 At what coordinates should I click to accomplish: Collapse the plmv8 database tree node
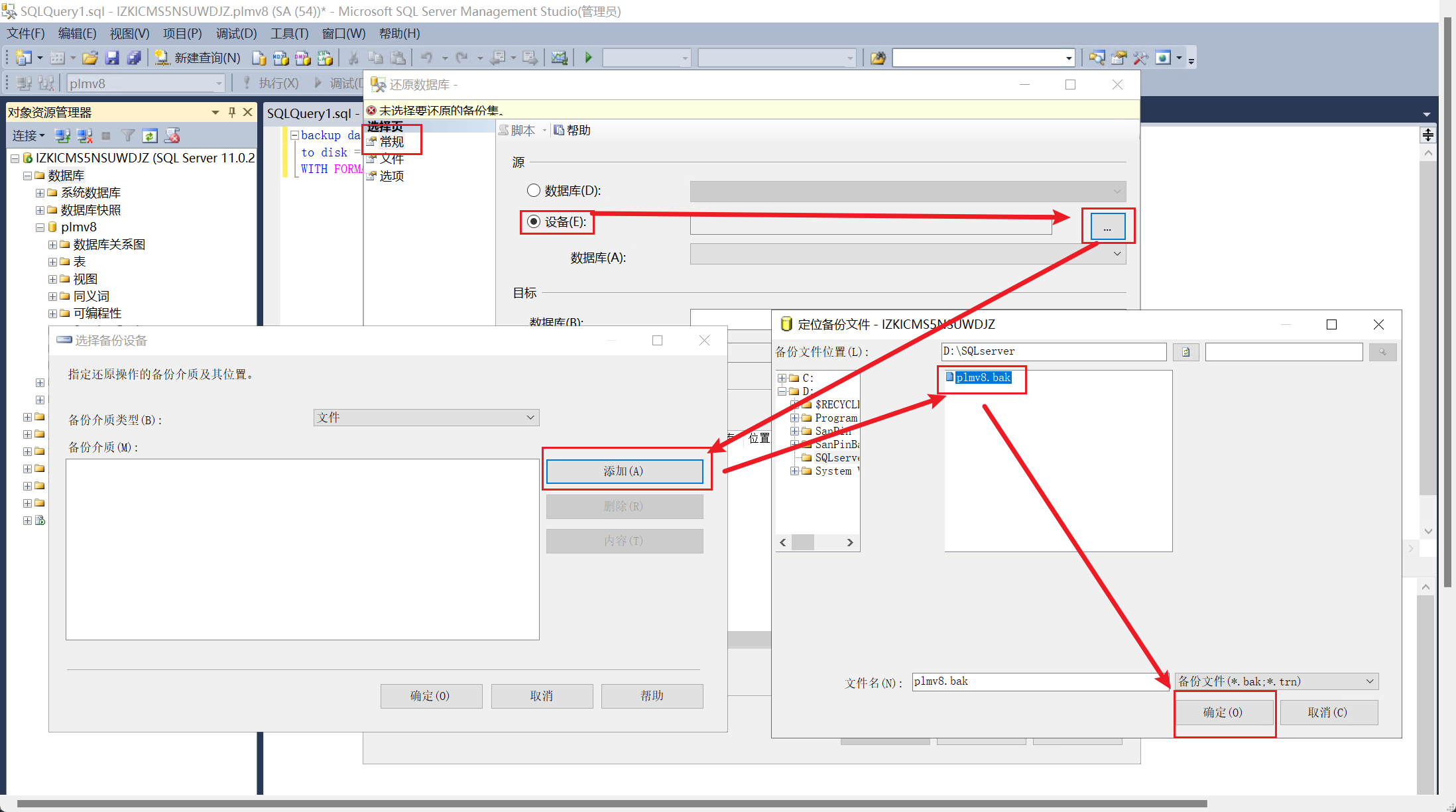pos(40,227)
